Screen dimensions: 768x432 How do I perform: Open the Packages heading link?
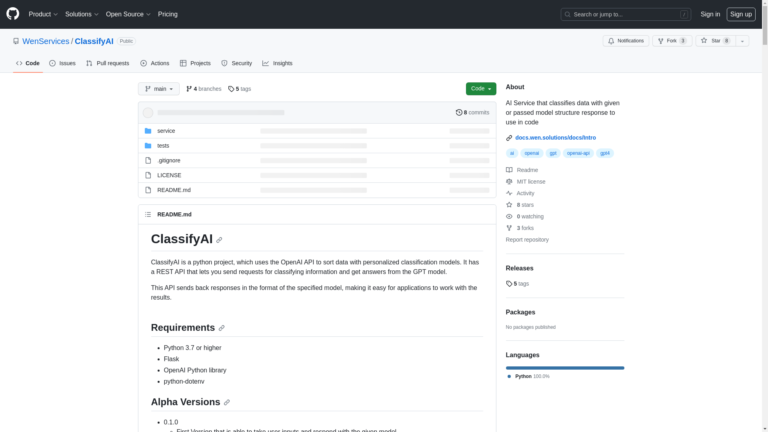(520, 312)
